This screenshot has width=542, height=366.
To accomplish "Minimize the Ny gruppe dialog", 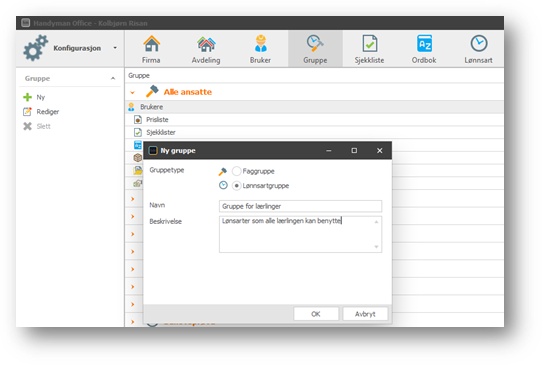I will [329, 150].
